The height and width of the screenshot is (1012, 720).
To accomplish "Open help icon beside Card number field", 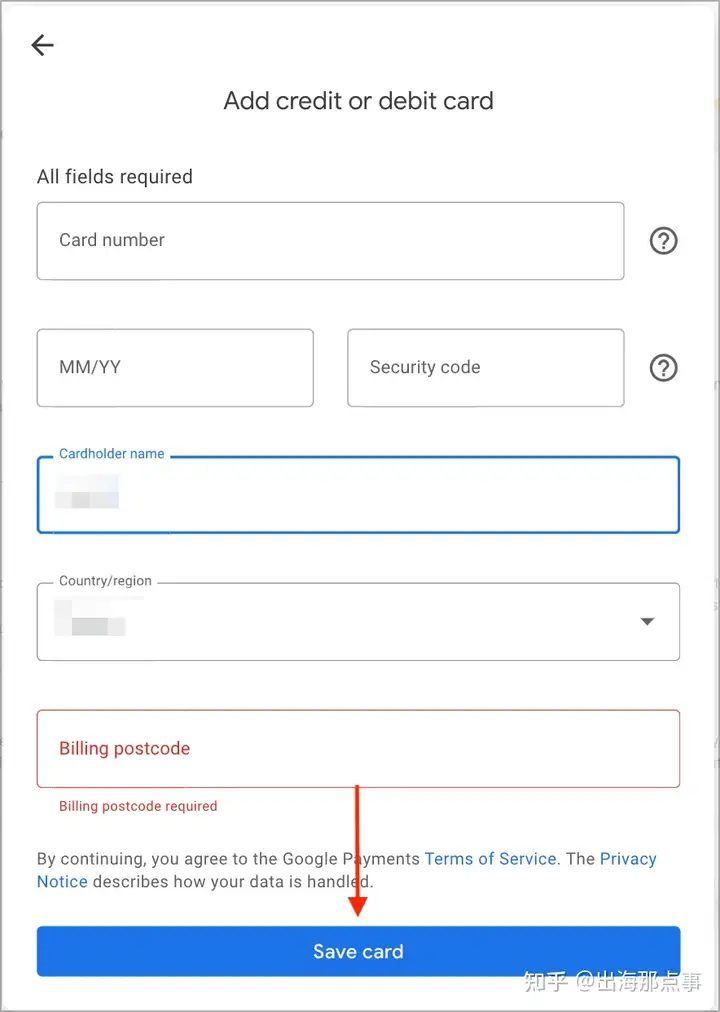I will (663, 241).
